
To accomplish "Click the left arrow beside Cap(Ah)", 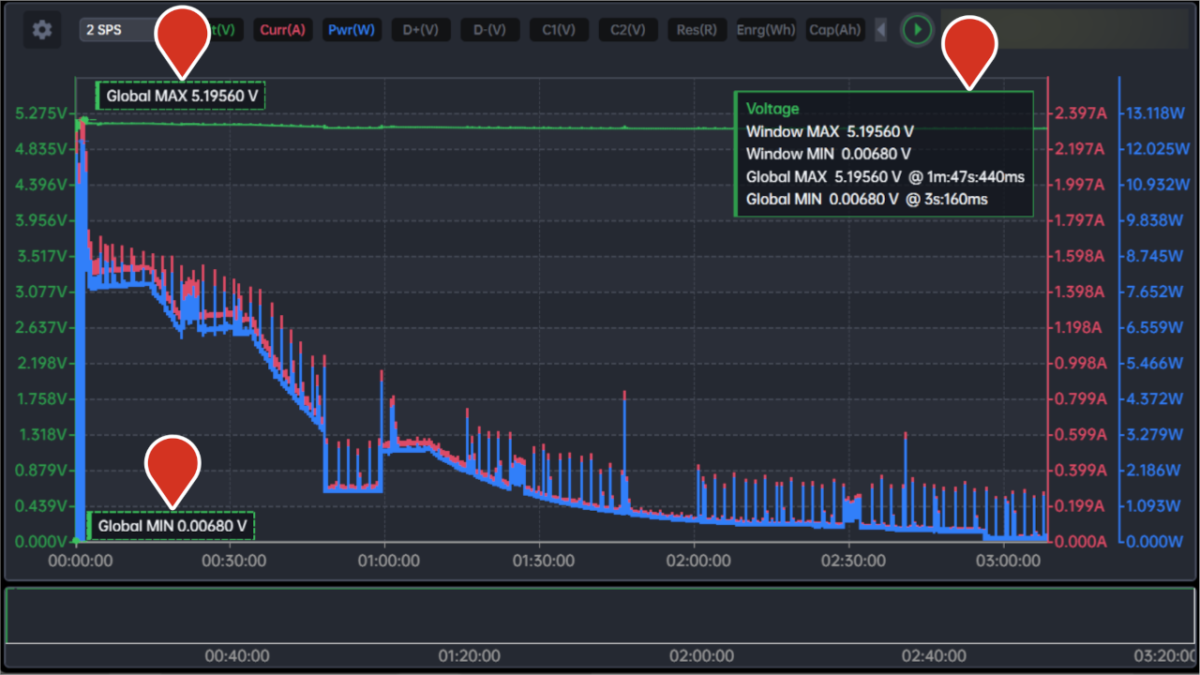I will 881,30.
